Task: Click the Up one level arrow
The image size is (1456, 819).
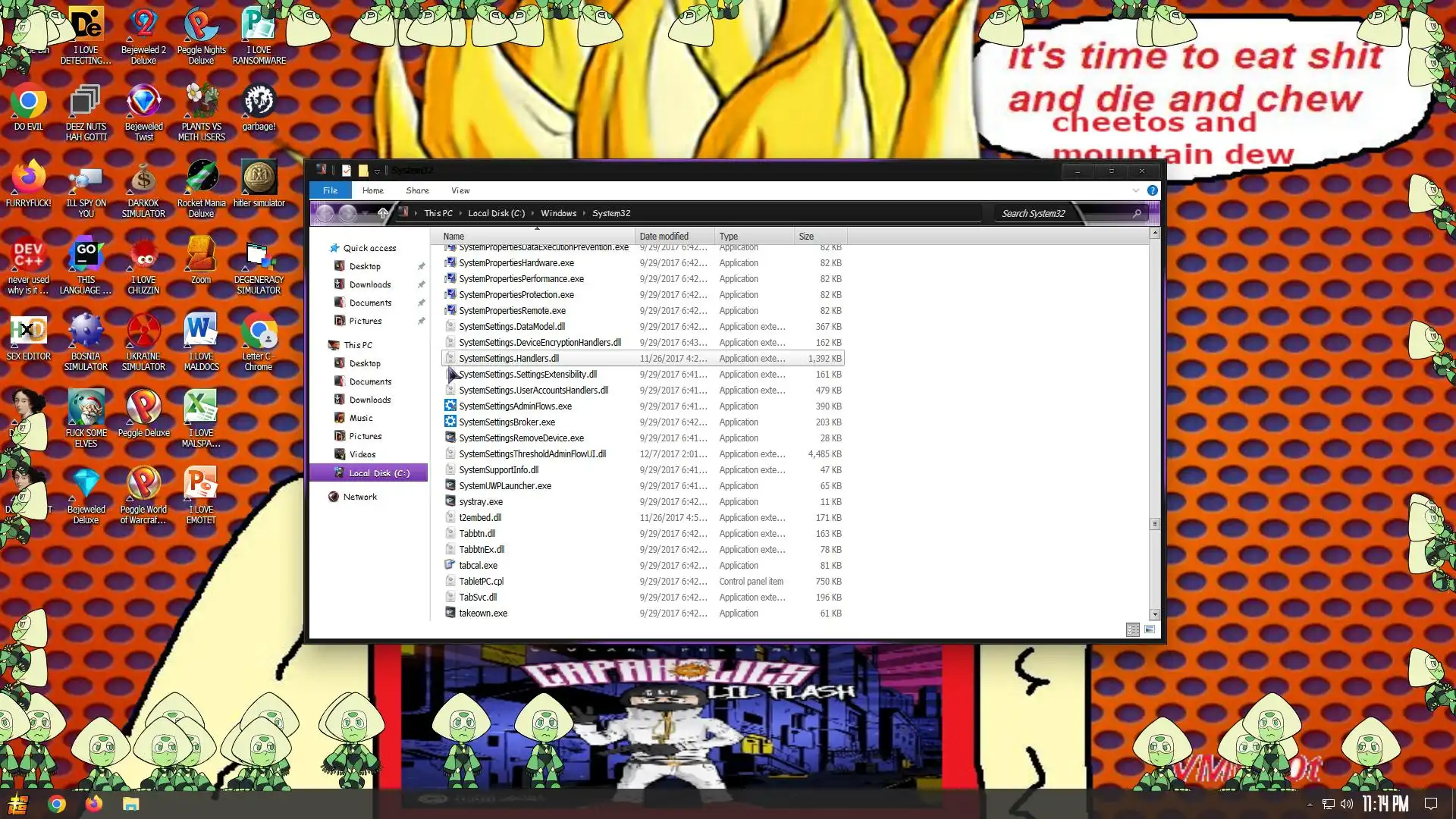Action: [383, 213]
